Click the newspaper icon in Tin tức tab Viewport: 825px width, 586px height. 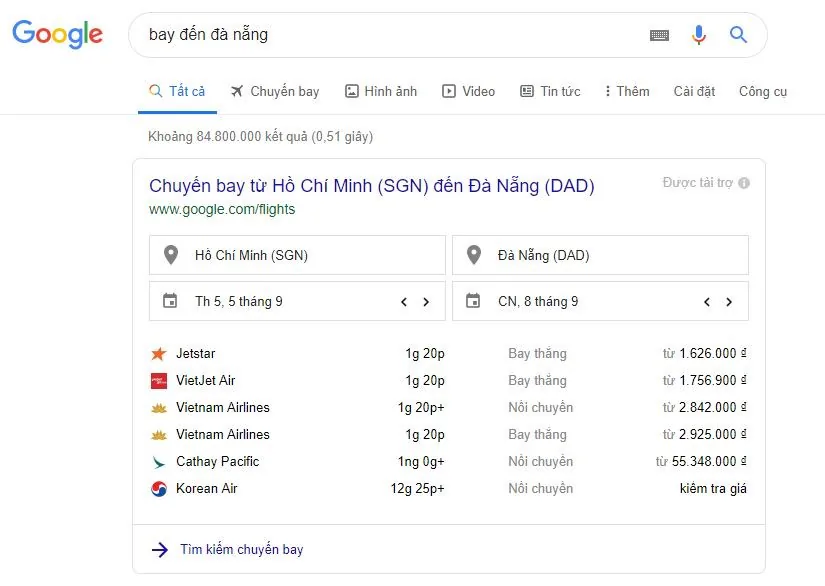point(527,91)
